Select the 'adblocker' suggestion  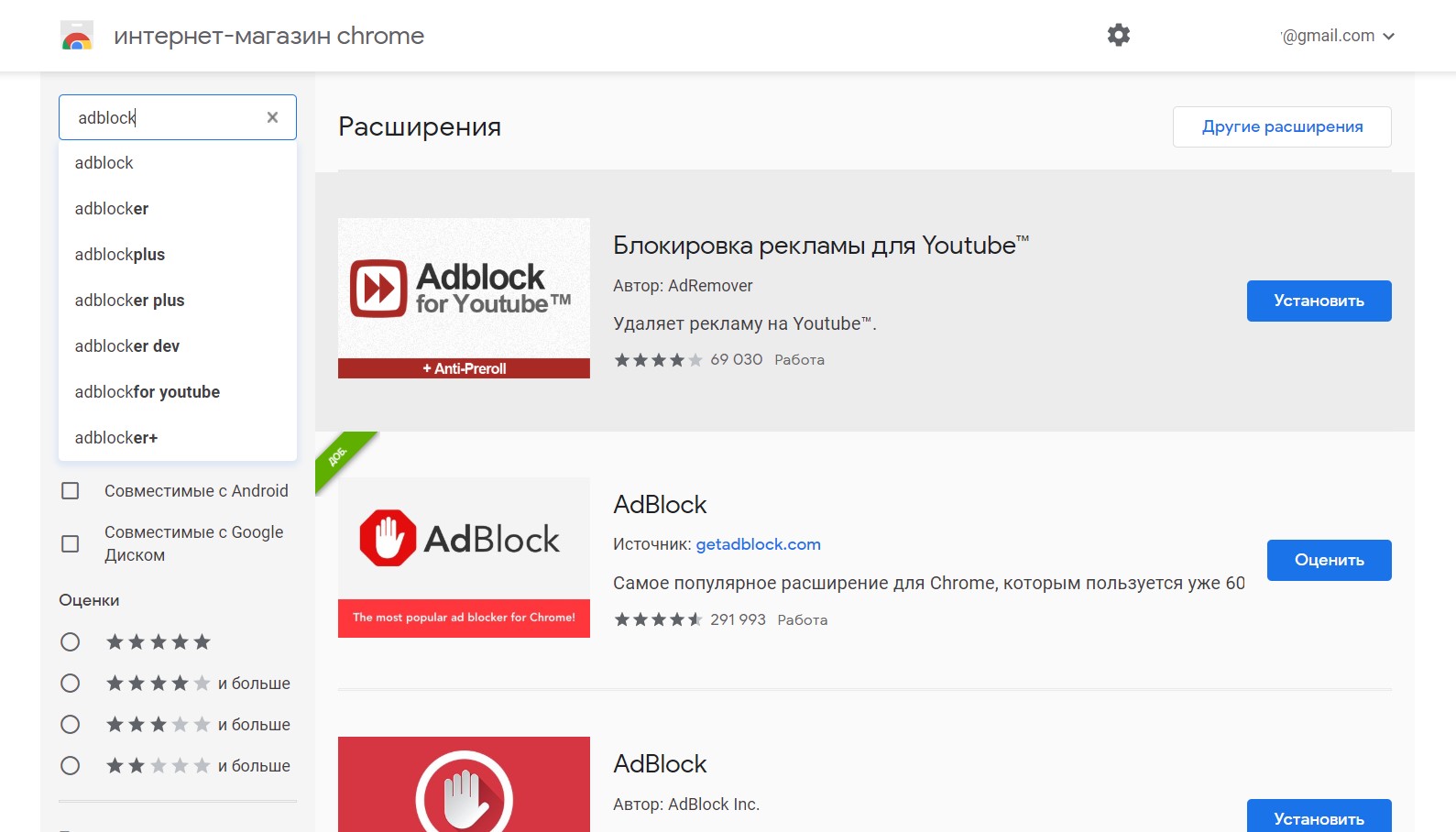tap(178, 209)
